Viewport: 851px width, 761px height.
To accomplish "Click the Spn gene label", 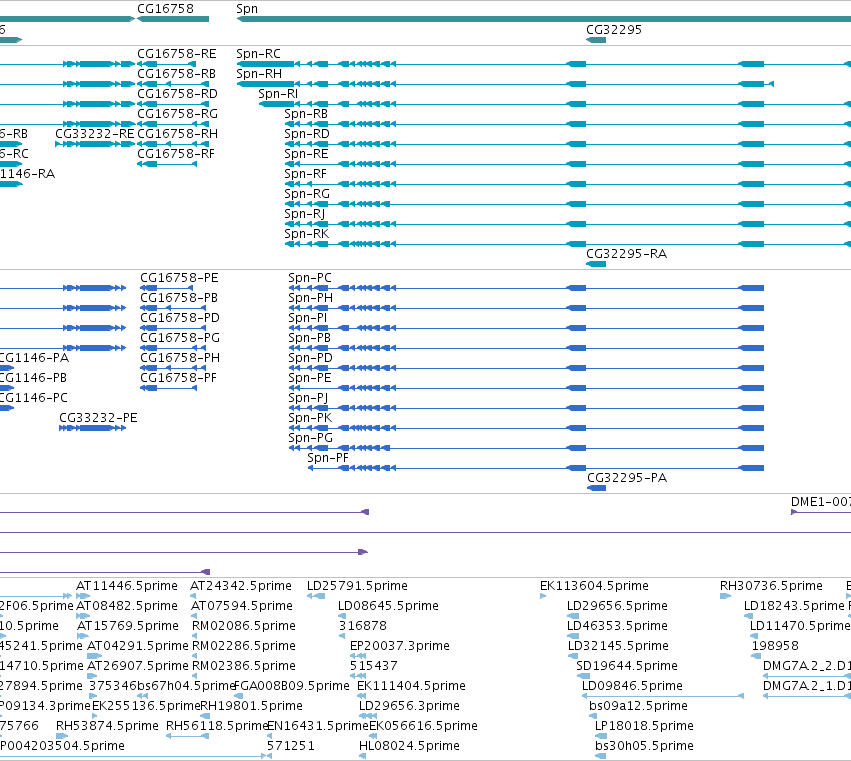I will point(247,9).
